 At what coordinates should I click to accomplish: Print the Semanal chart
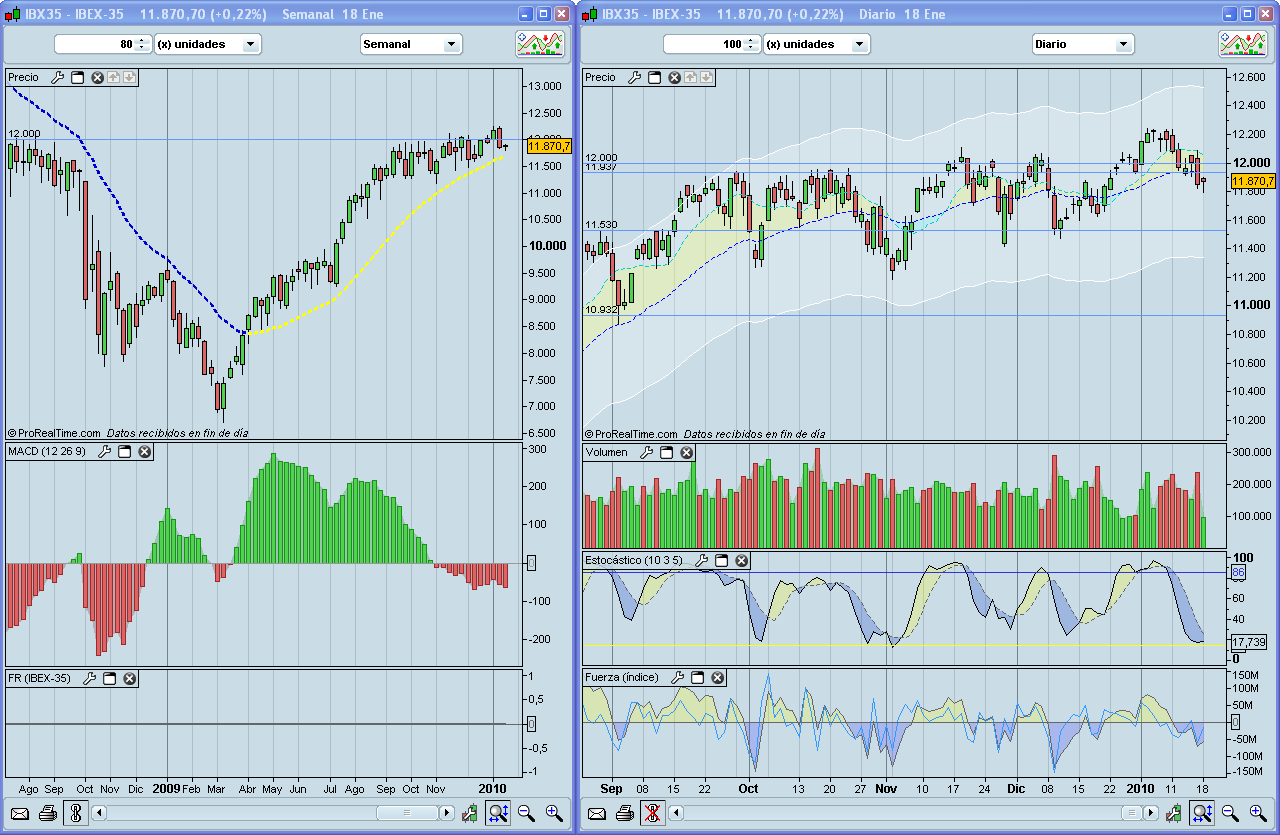click(48, 813)
